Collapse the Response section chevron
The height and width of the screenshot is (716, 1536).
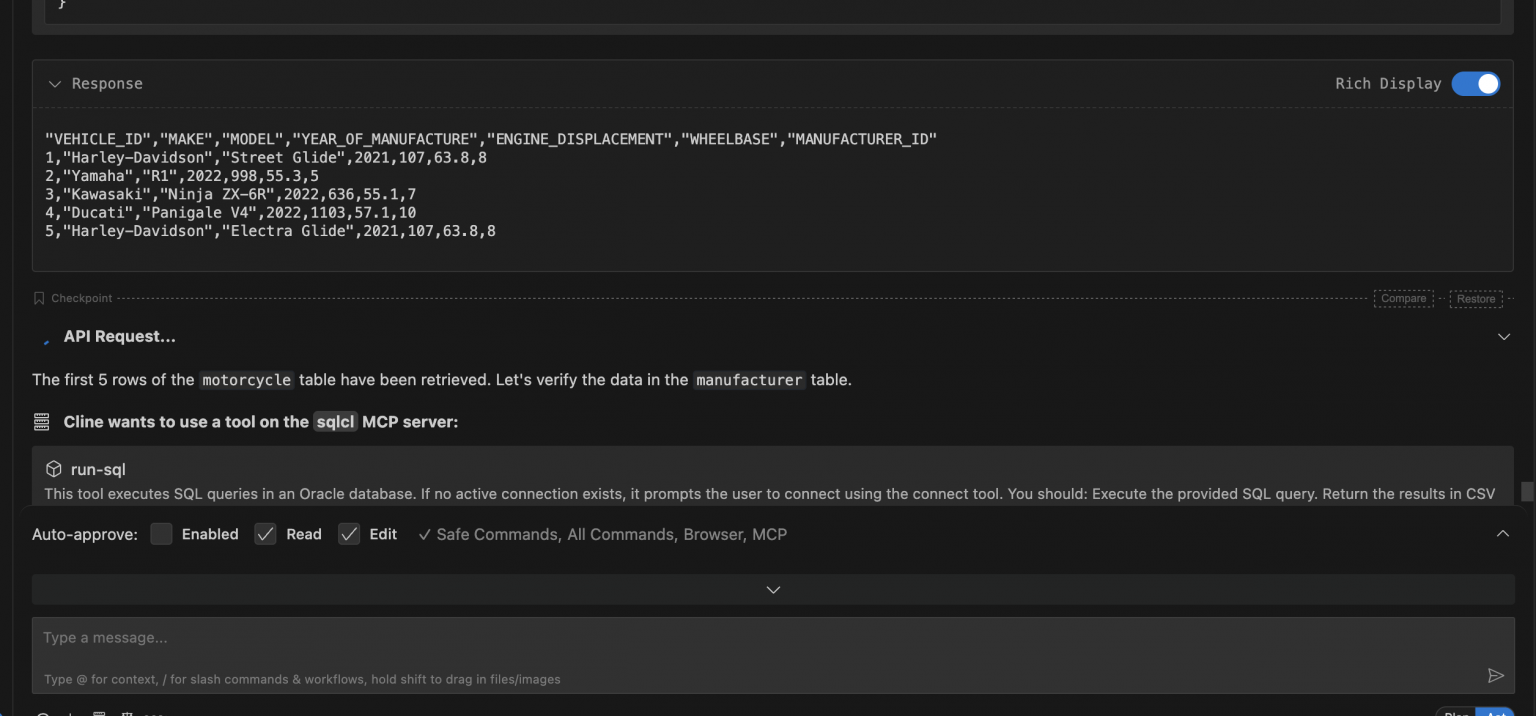pyautogui.click(x=55, y=84)
